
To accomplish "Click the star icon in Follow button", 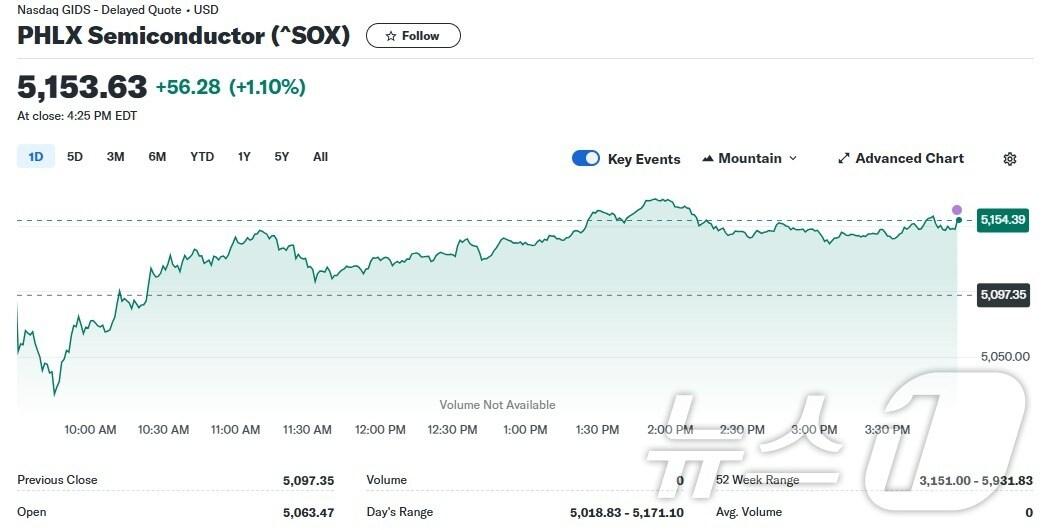I will (391, 36).
